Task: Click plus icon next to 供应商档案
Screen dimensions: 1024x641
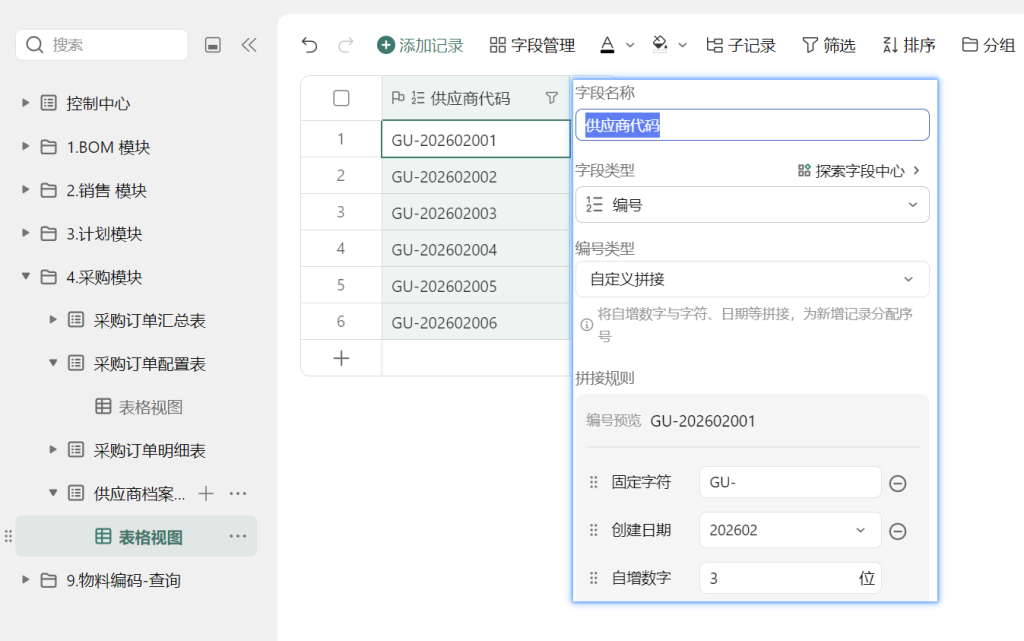Action: (x=206, y=493)
